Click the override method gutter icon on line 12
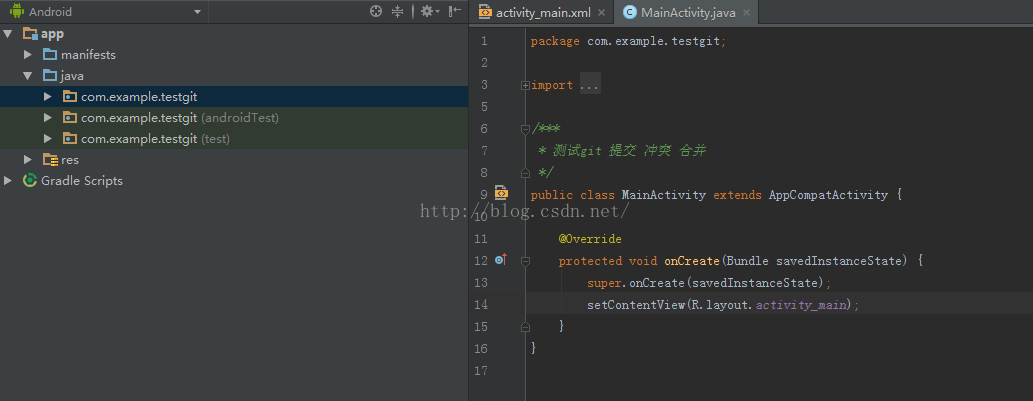 coord(501,260)
